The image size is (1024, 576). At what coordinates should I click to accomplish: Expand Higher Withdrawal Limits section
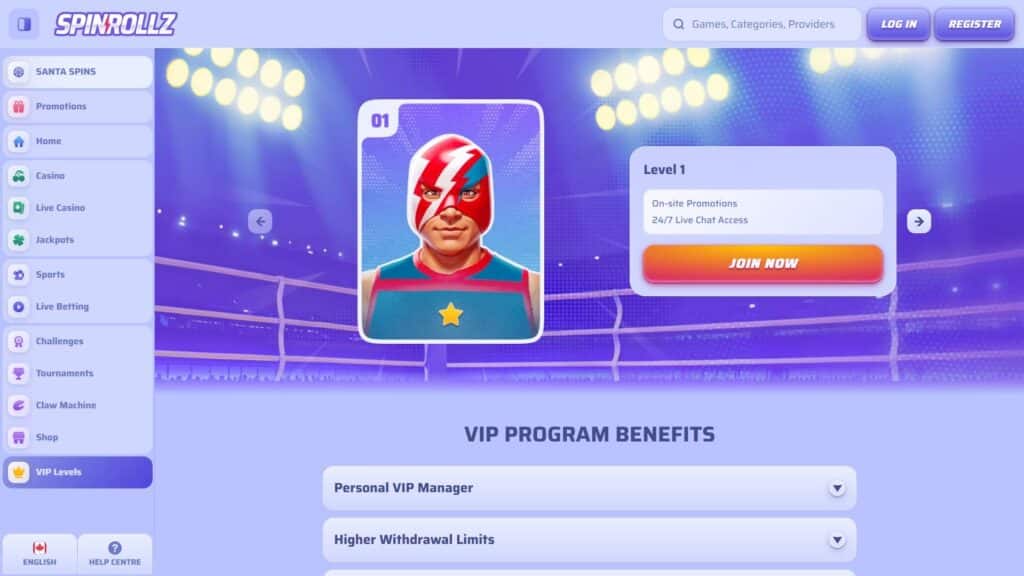coord(589,539)
